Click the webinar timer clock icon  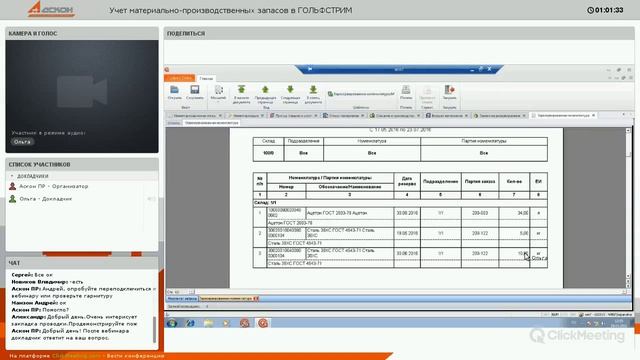(x=590, y=10)
